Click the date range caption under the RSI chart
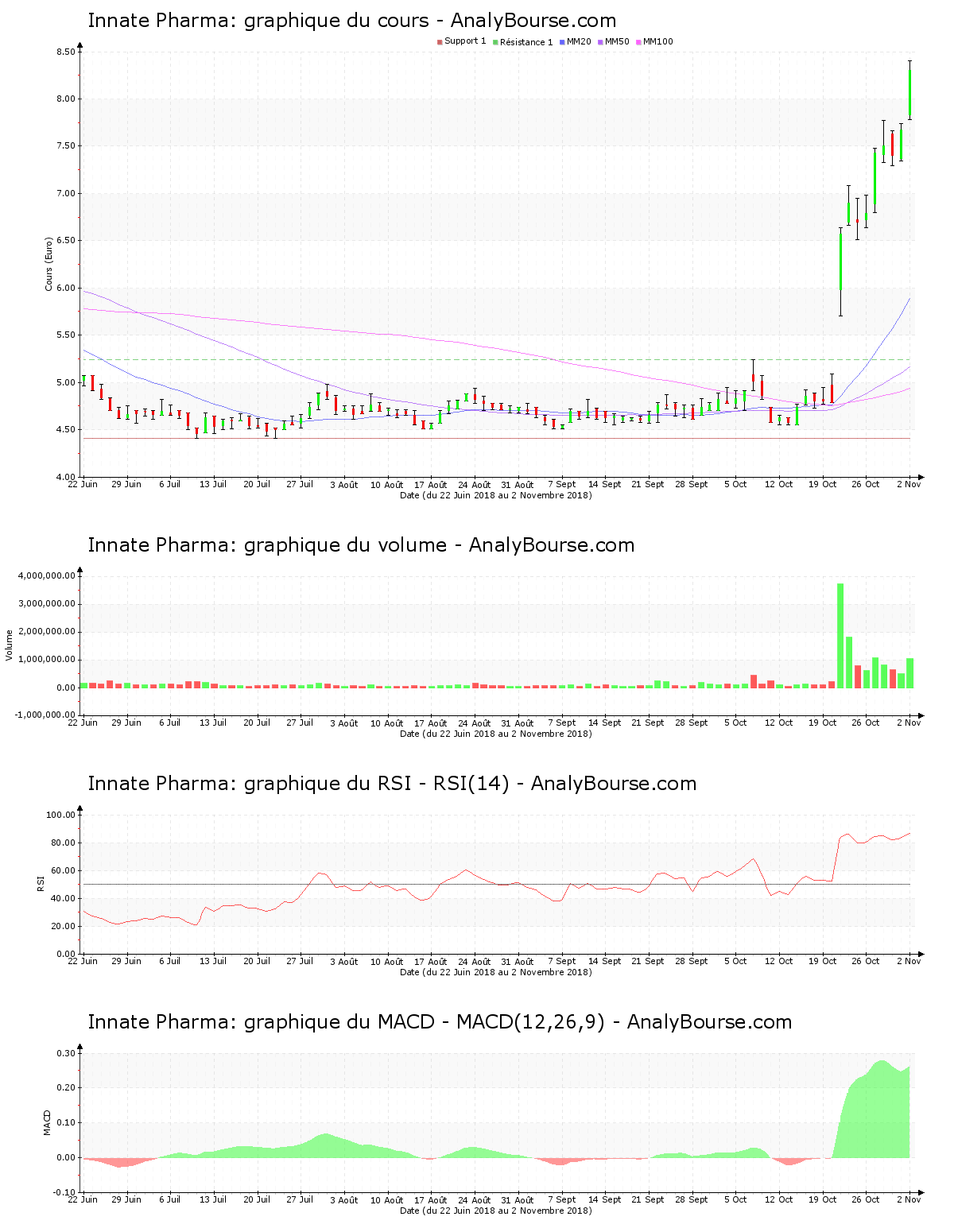This screenshot has width=954, height=1232. [495, 972]
